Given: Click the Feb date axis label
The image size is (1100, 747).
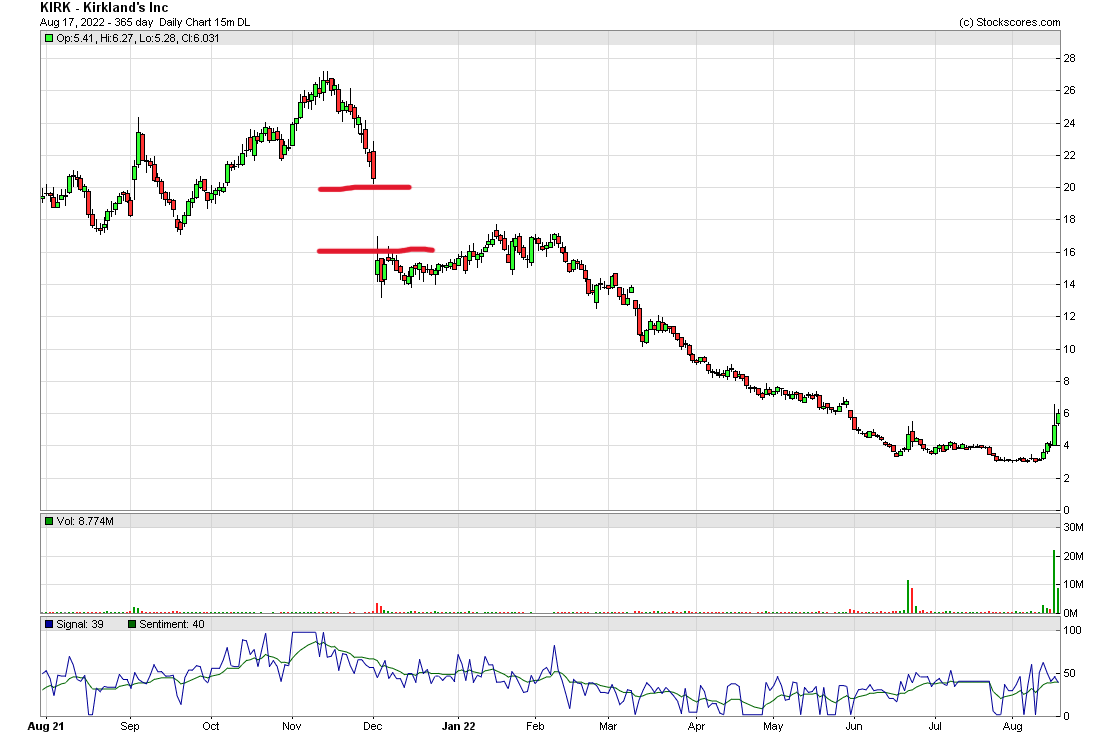Looking at the screenshot, I should pos(535,727).
